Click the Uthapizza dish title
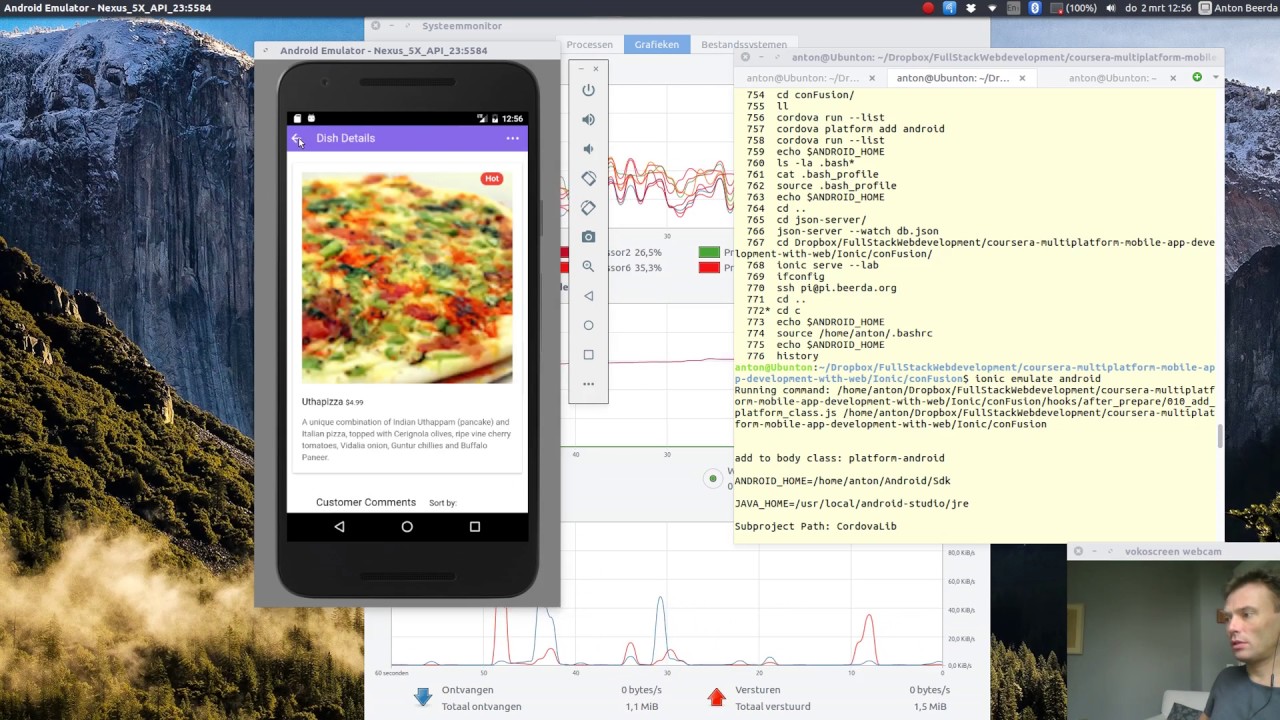The height and width of the screenshot is (720, 1280). (322, 402)
